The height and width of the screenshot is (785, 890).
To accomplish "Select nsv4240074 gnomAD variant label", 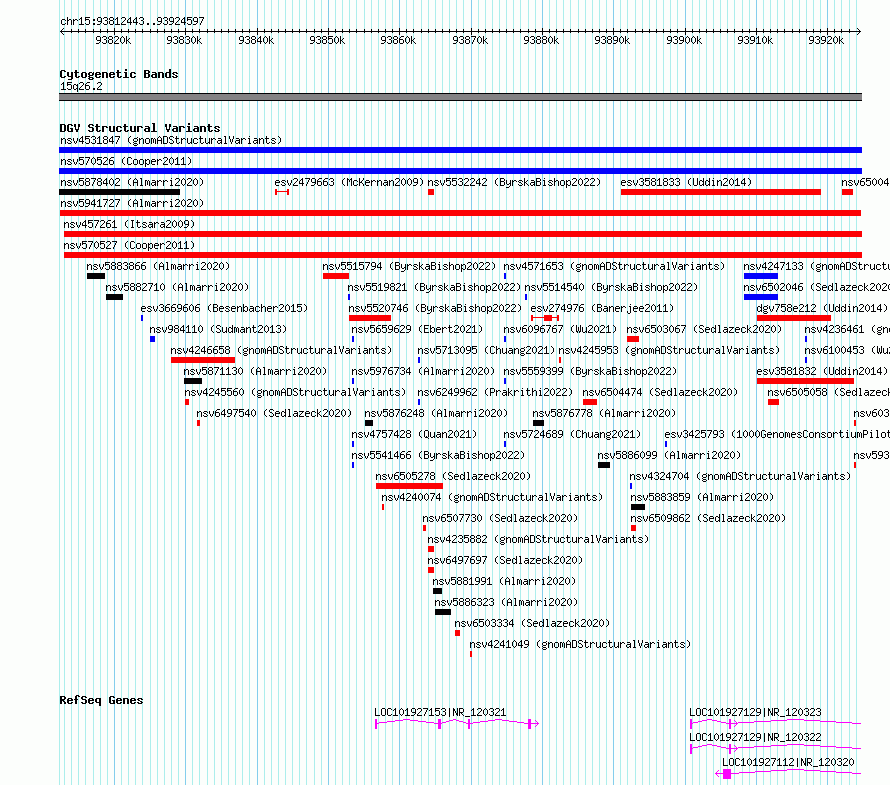I will (x=492, y=497).
